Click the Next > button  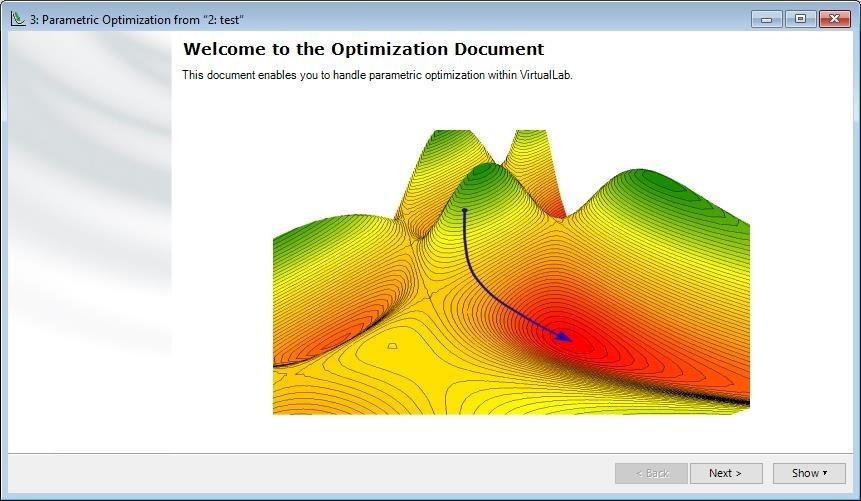(x=726, y=473)
